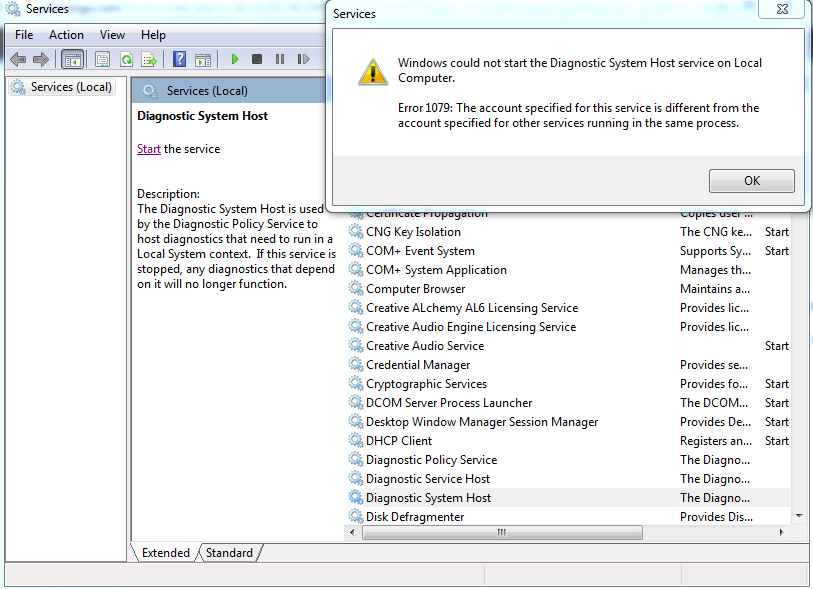Click the Export List toolbar icon

pos(149,60)
